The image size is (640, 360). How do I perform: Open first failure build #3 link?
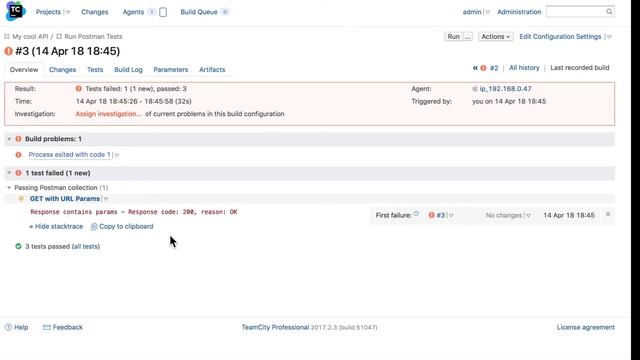coord(440,216)
